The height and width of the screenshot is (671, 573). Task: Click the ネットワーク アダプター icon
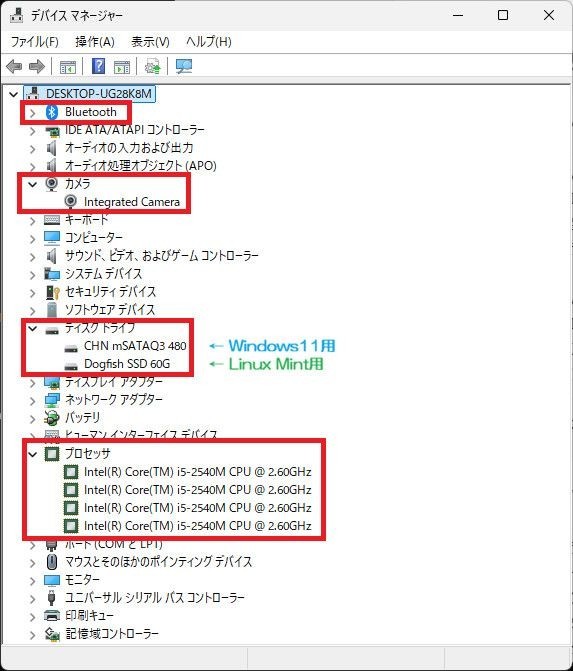(x=52, y=400)
